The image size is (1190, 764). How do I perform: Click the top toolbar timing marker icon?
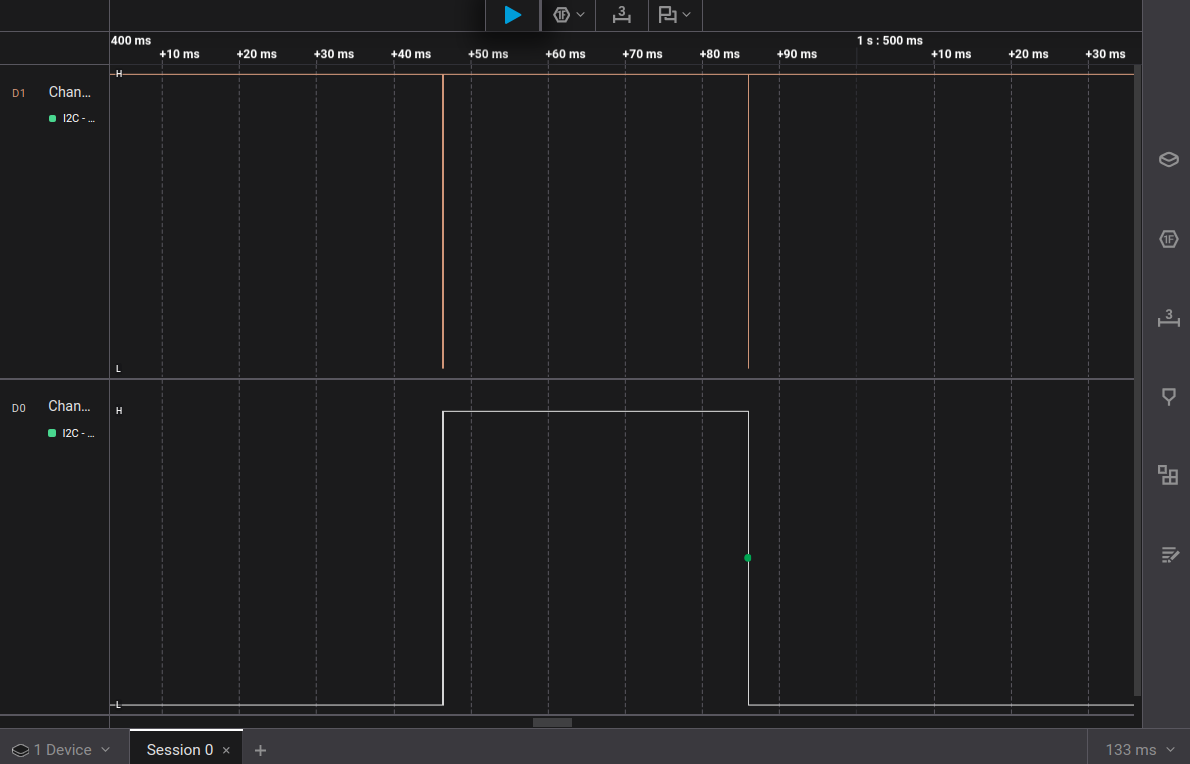coord(667,15)
